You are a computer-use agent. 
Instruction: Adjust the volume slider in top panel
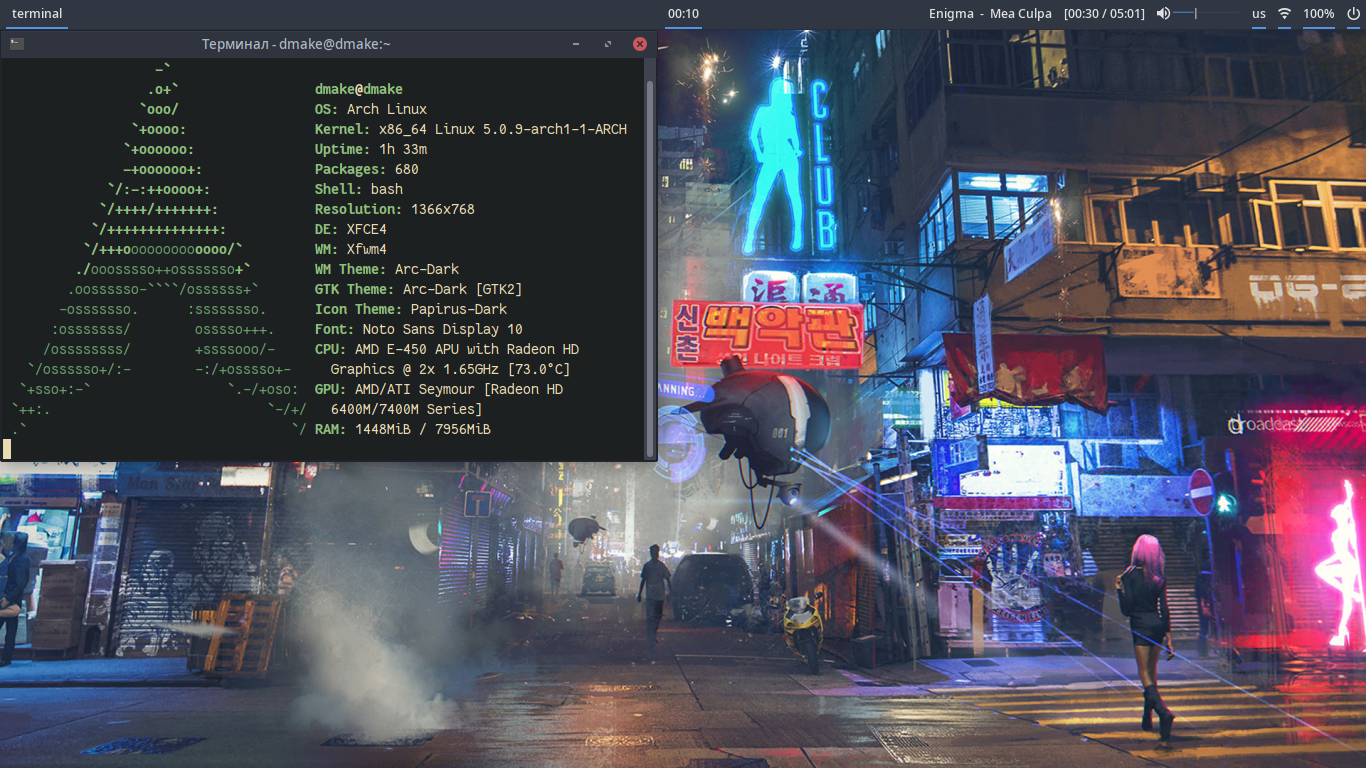pos(1207,14)
